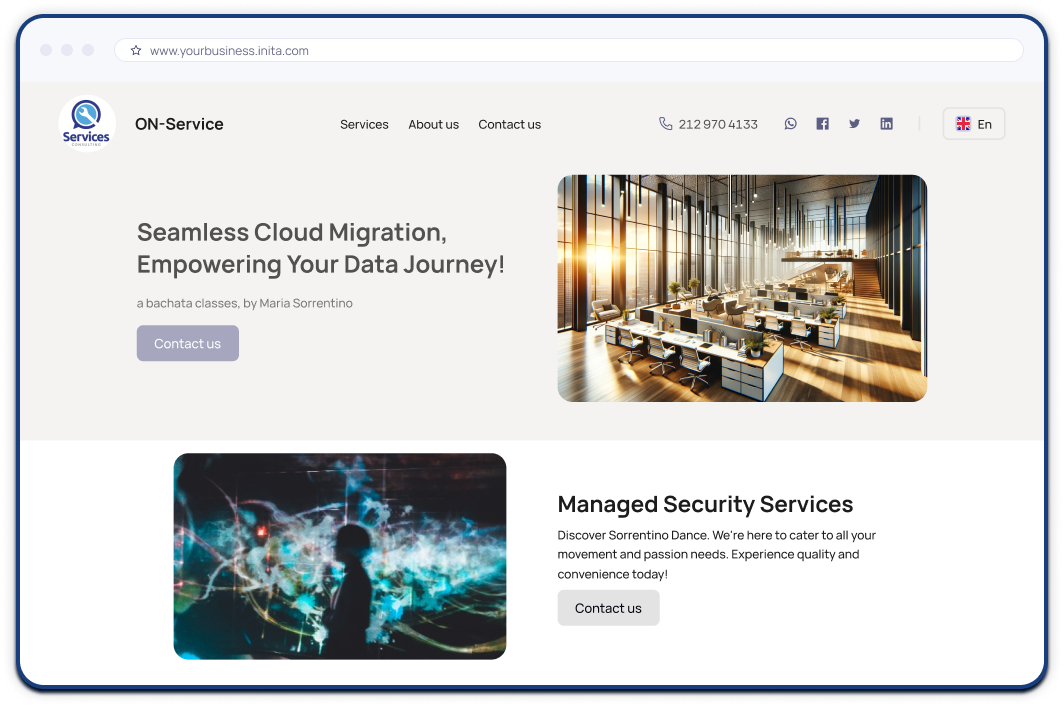Screen dimensions: 1064x707
Task: Open About us in the navigation menu
Action: [433, 125]
